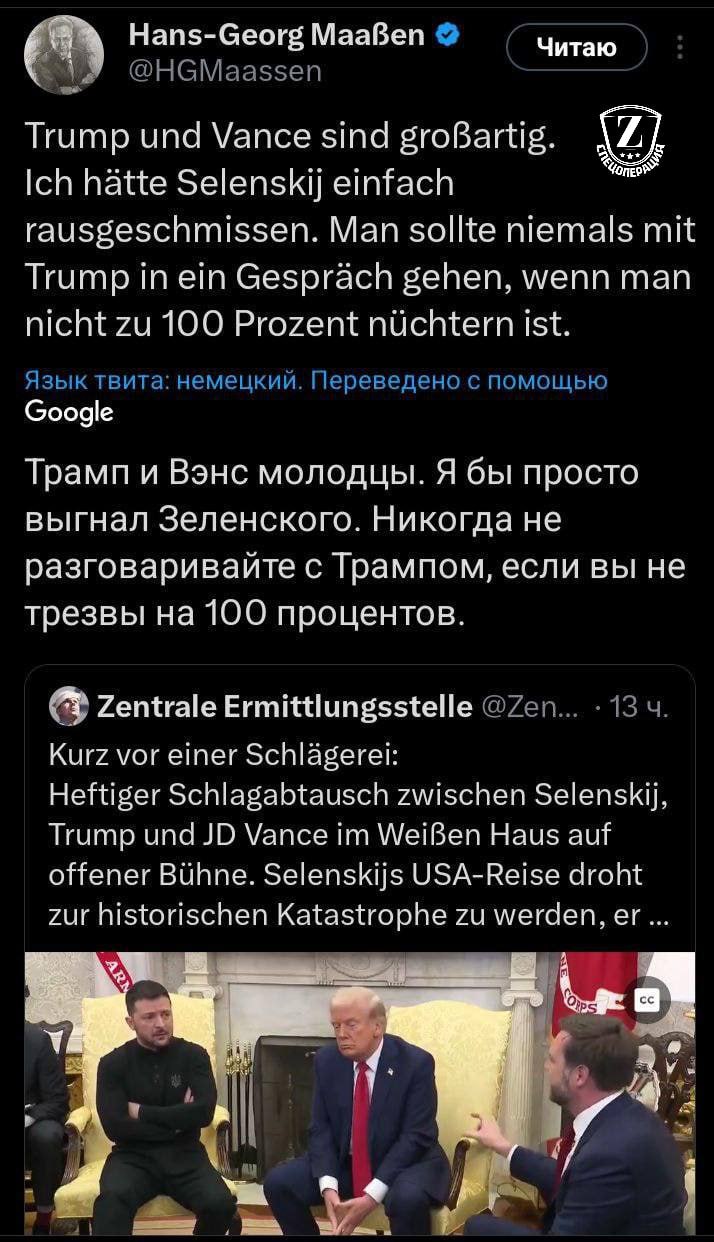Image resolution: width=714 pixels, height=1242 pixels.
Task: Click the Google logo under translation notice
Action: tap(69, 411)
